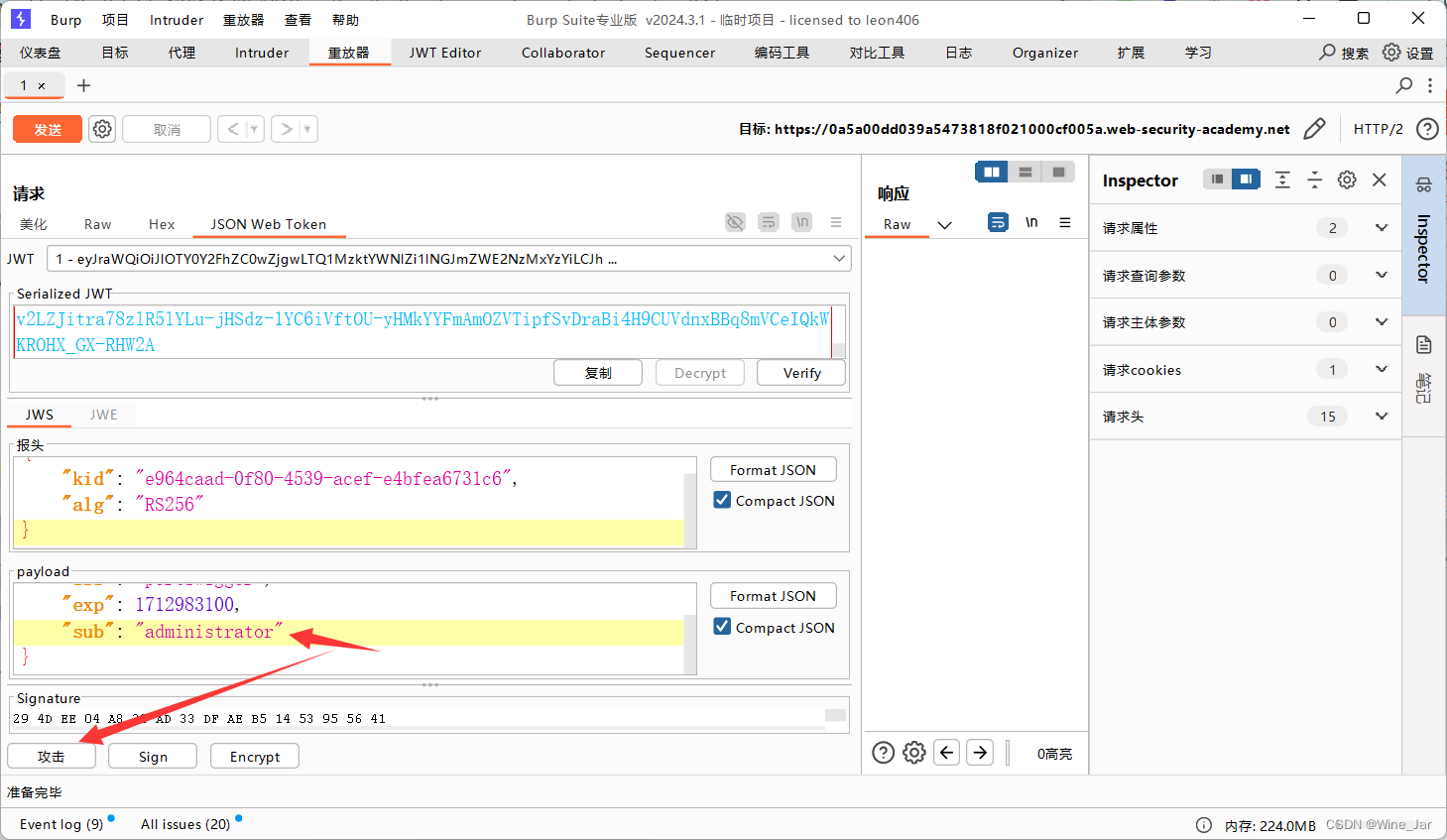
Task: Click the Encrypt button
Action: pos(255,756)
